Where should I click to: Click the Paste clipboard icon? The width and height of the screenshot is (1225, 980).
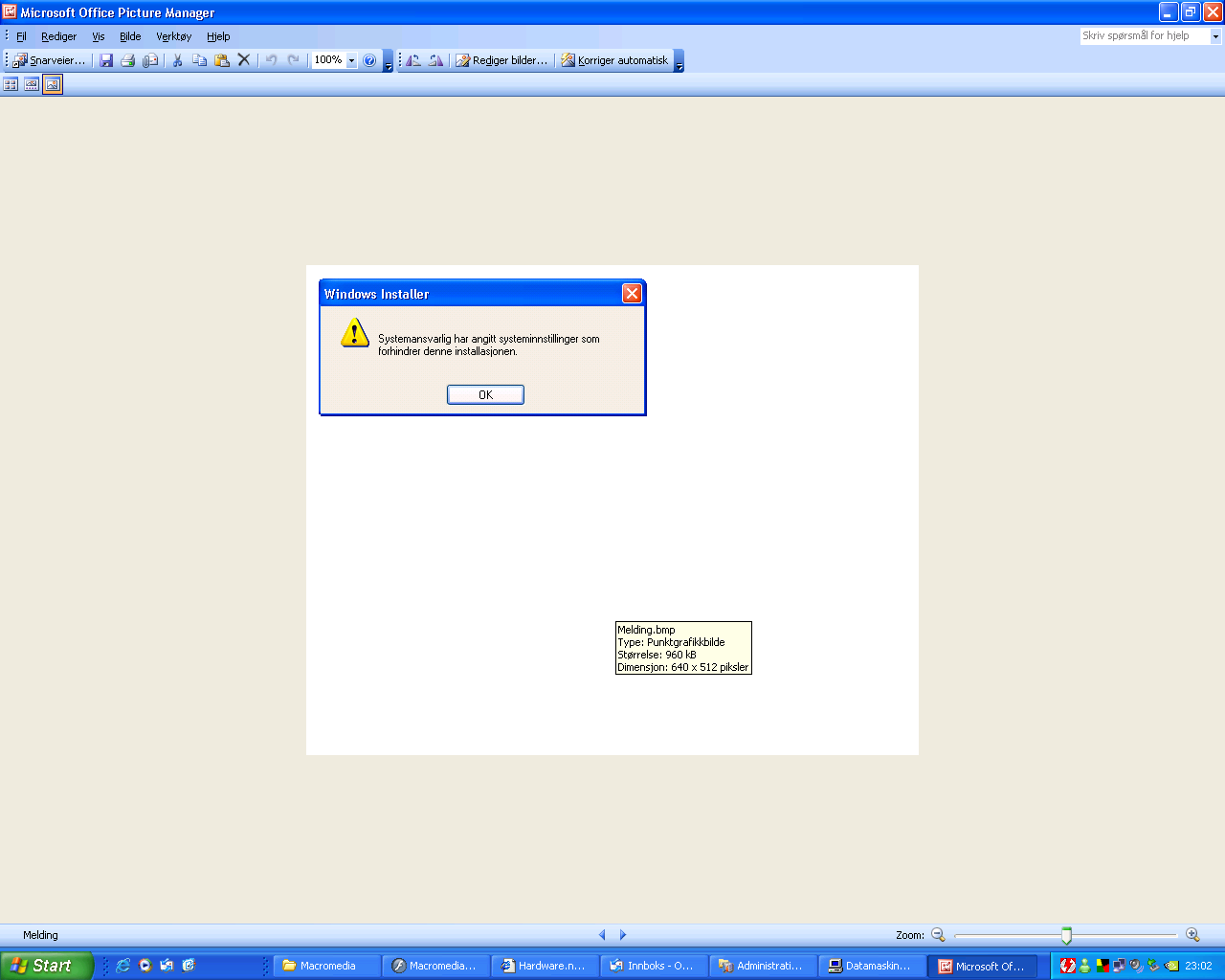222,60
